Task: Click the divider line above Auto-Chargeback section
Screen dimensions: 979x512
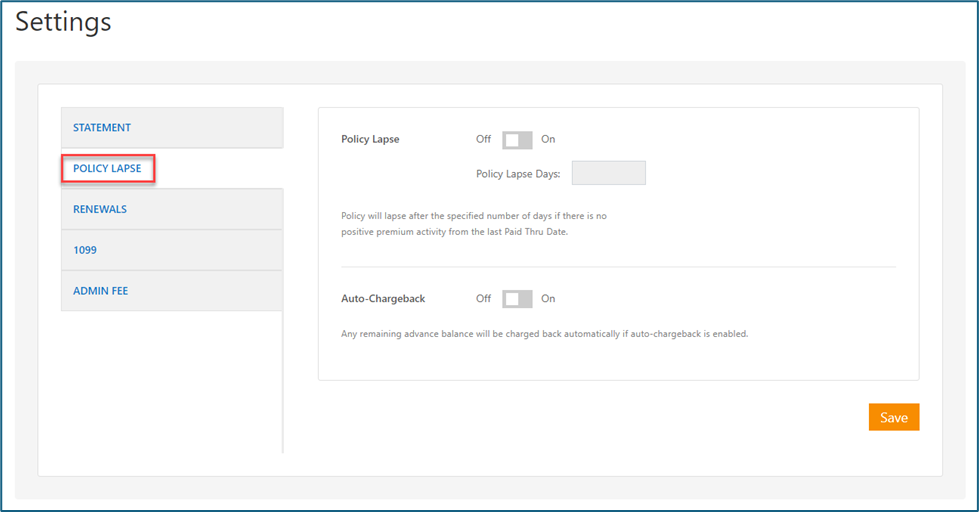Action: (x=618, y=267)
